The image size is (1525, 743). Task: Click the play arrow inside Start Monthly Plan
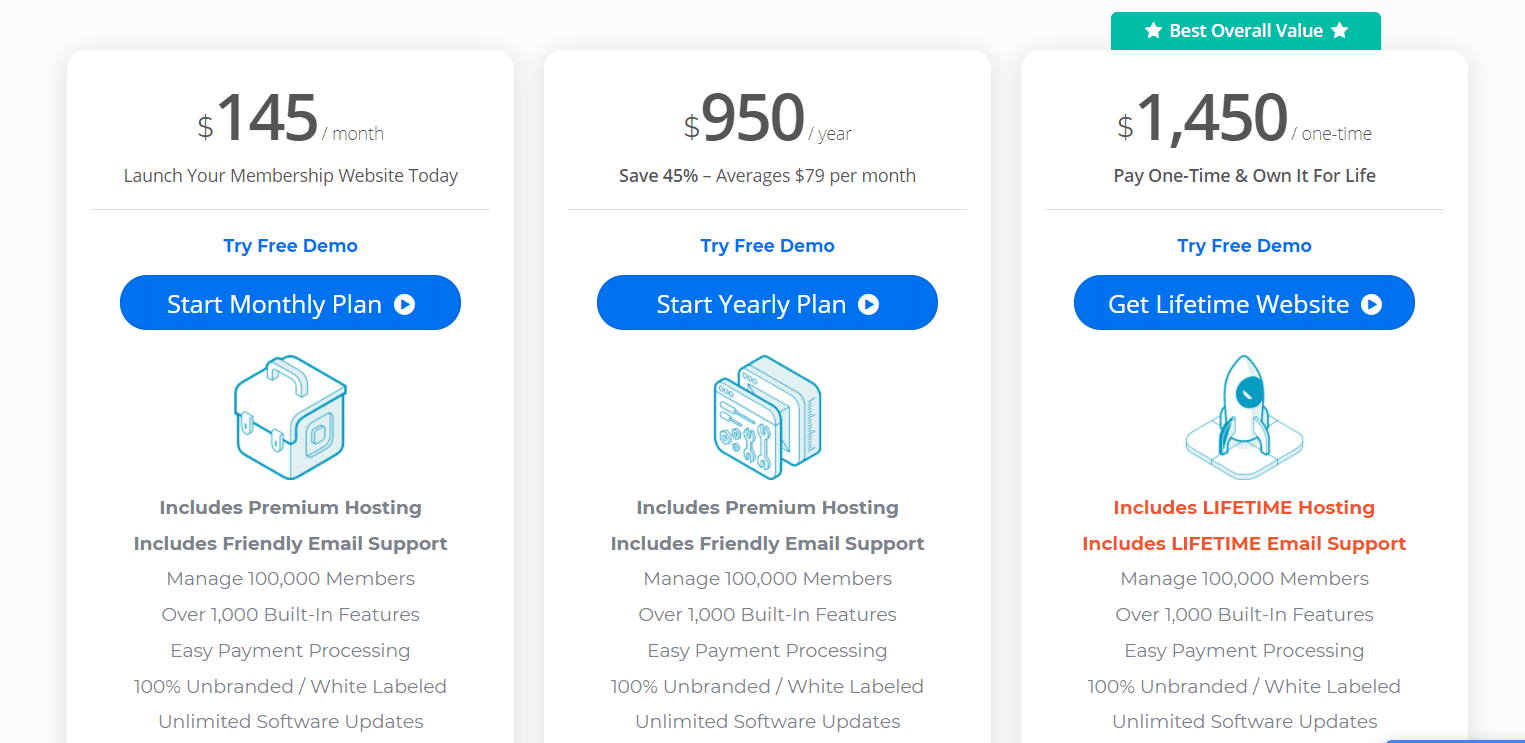pyautogui.click(x=403, y=303)
